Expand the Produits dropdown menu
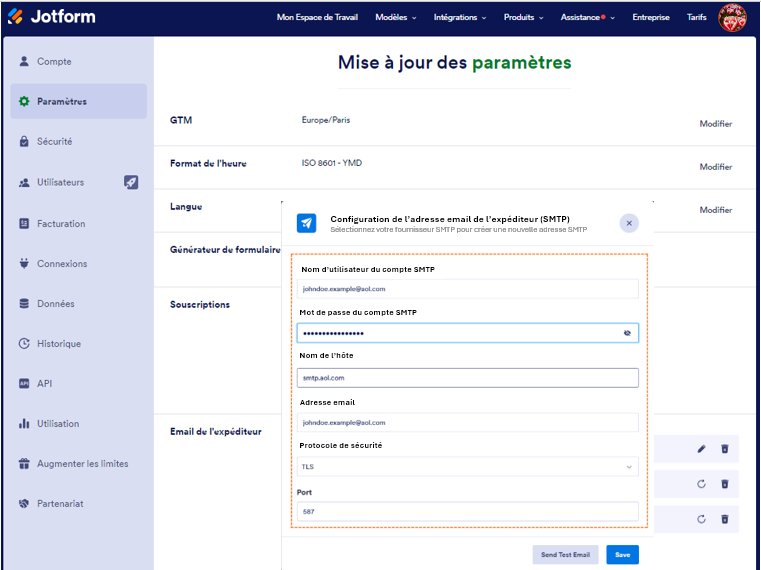The image size is (761, 570). 523,17
